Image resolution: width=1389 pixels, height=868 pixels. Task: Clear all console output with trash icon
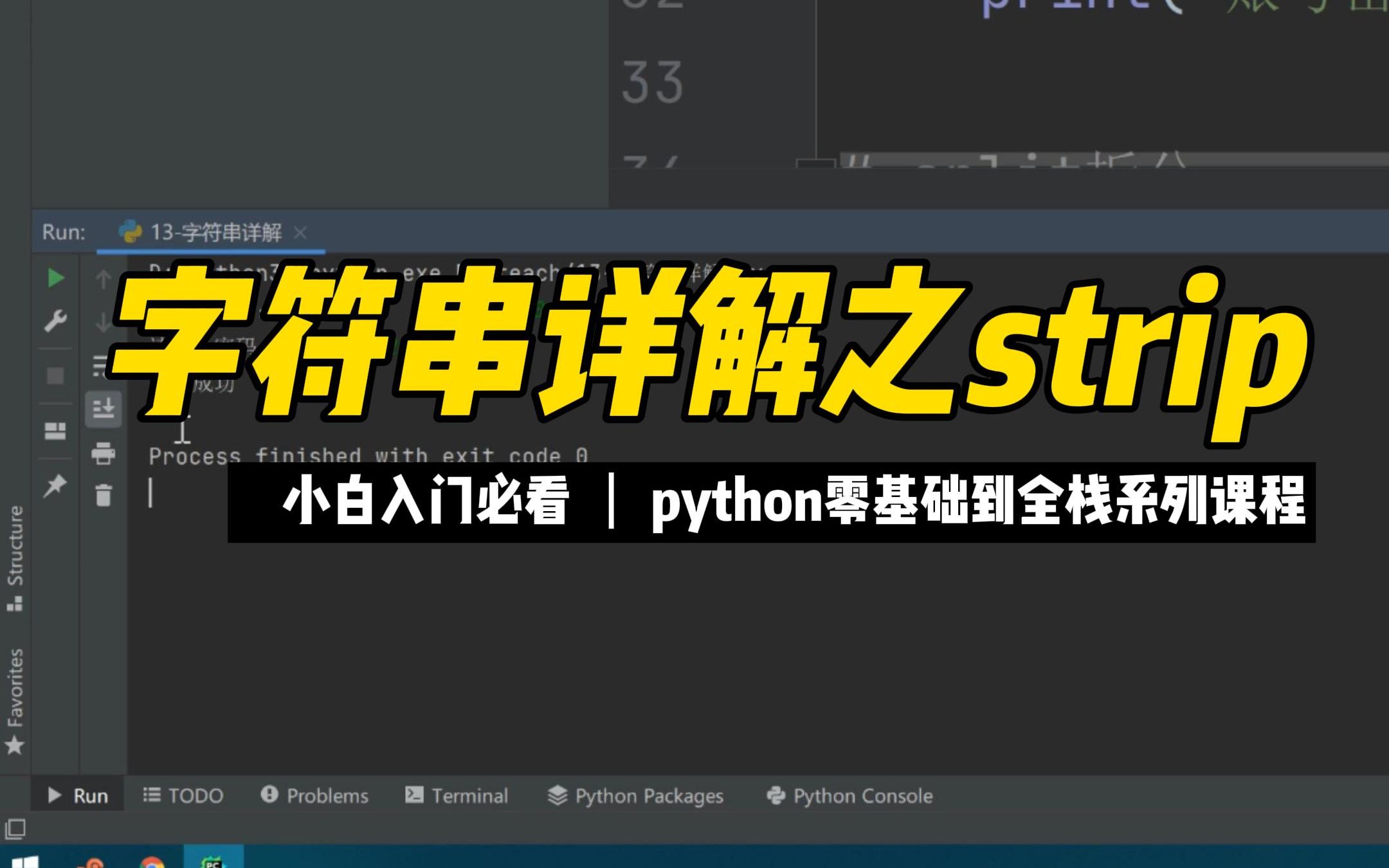pyautogui.click(x=104, y=495)
